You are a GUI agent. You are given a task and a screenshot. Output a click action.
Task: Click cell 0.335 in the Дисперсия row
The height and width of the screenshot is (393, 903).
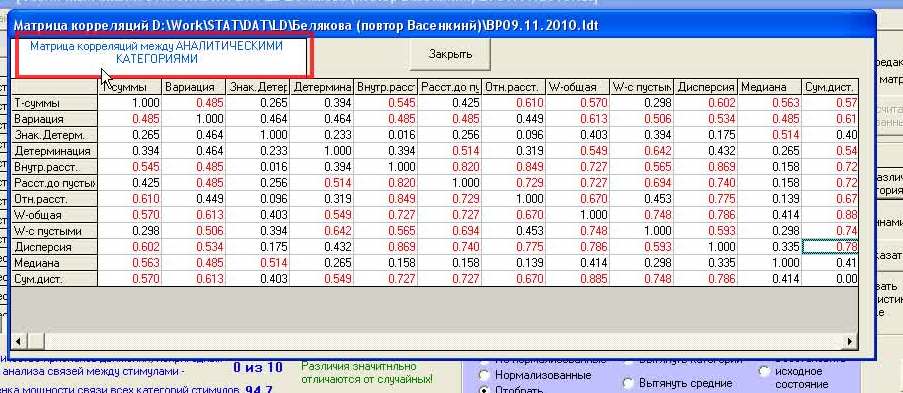click(769, 247)
